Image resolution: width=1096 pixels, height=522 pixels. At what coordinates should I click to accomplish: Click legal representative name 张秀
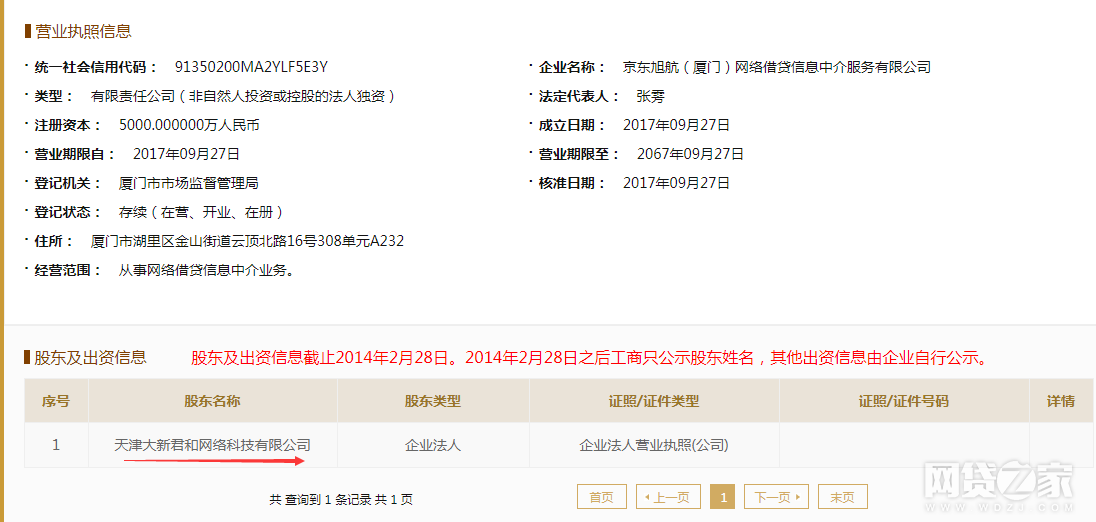[x=650, y=96]
